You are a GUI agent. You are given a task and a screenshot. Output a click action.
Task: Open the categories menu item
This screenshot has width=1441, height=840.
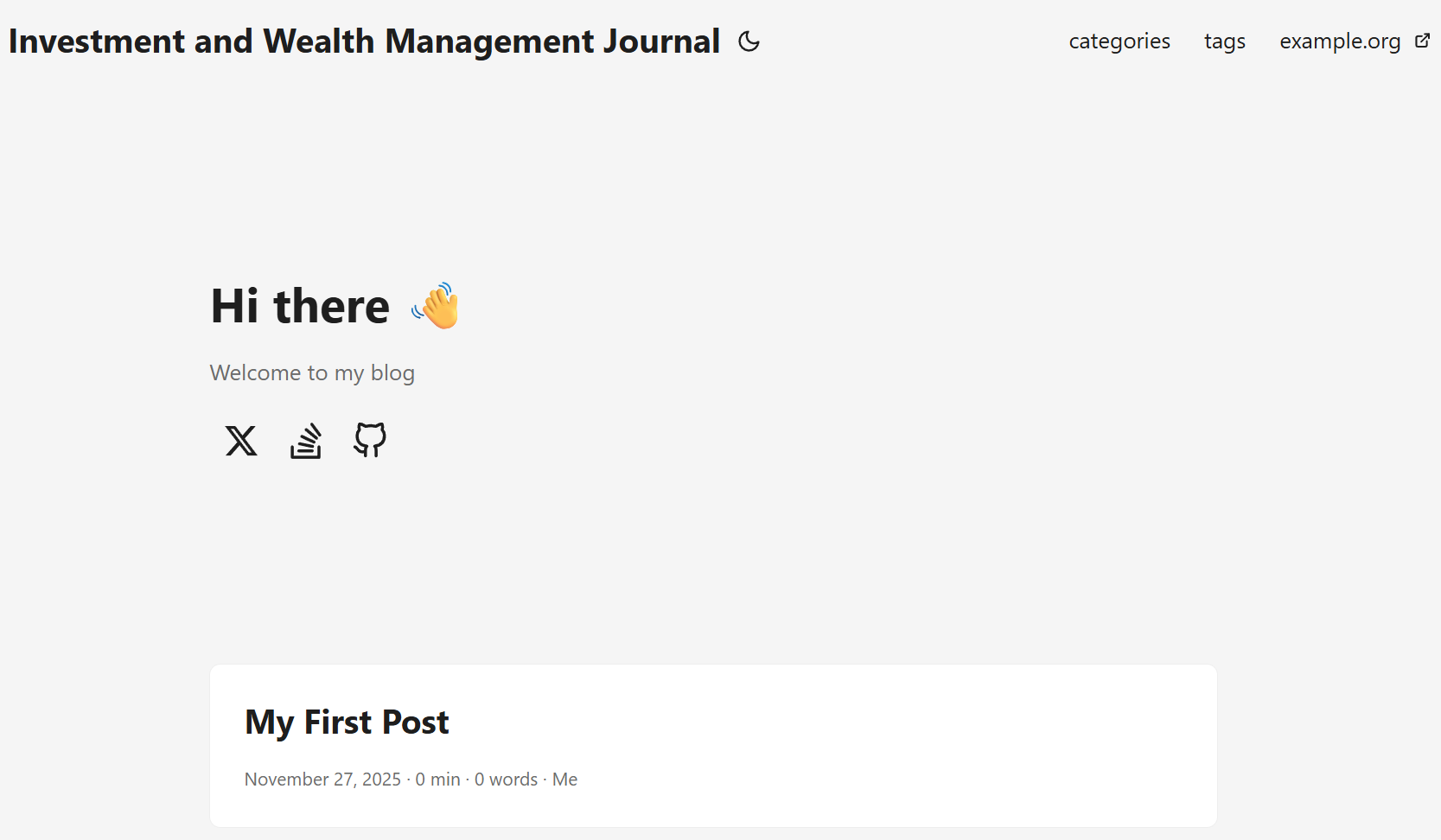pyautogui.click(x=1119, y=41)
